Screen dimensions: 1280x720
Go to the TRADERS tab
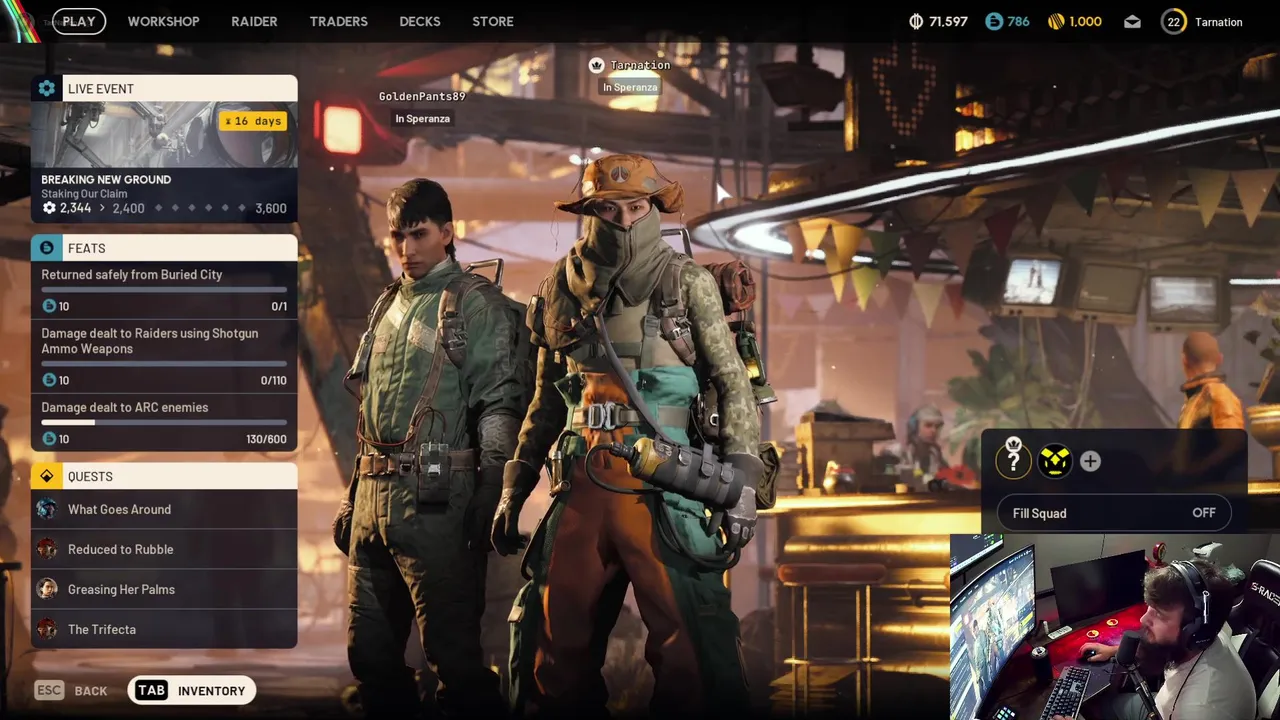tap(338, 21)
